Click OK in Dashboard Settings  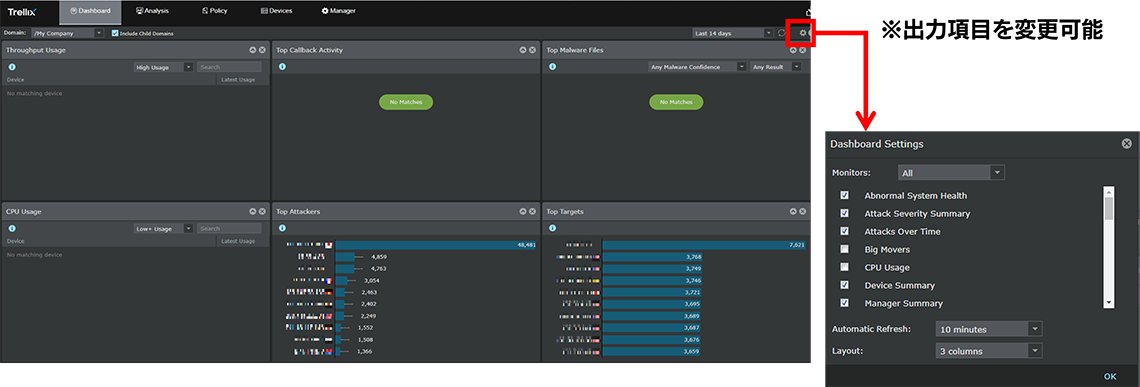pos(1109,376)
